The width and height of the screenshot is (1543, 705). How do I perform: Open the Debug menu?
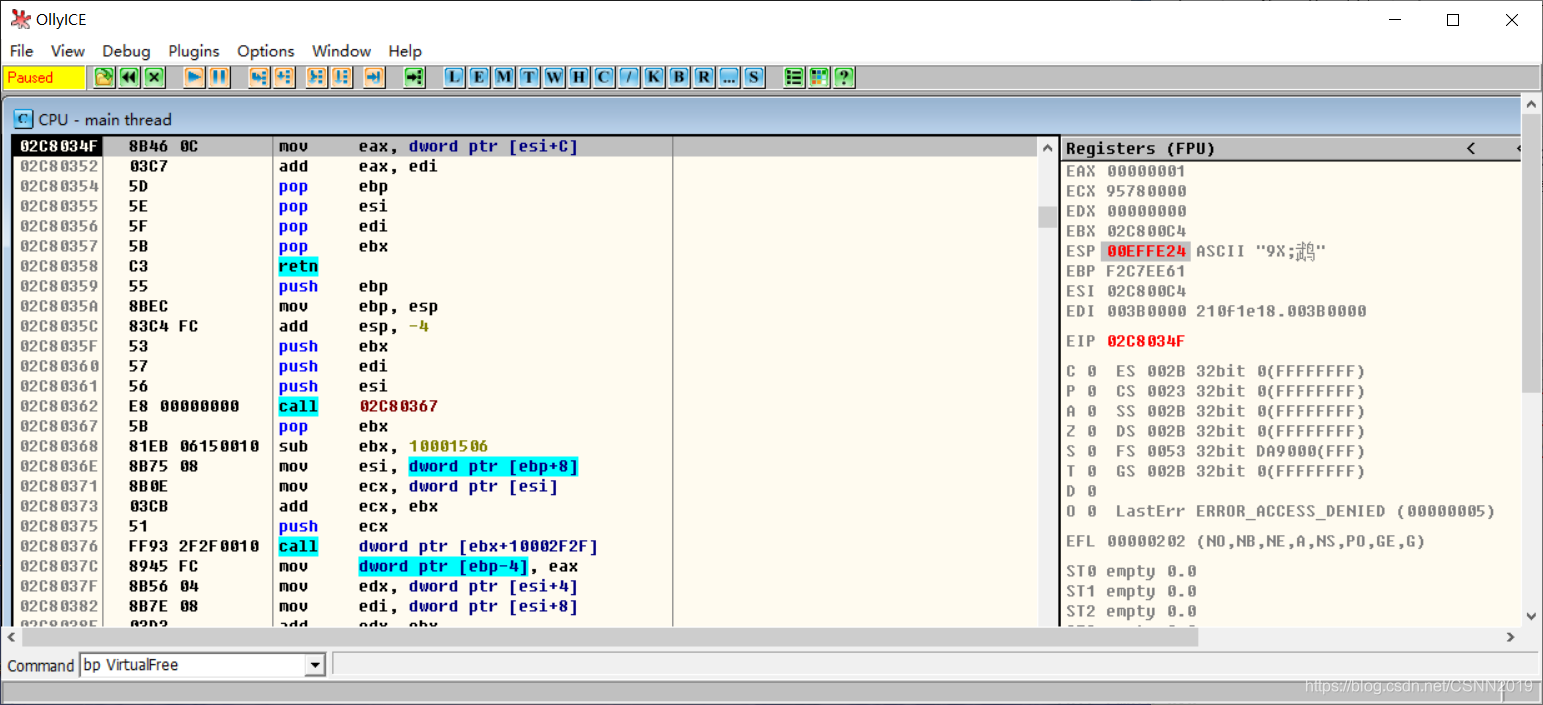pos(126,51)
